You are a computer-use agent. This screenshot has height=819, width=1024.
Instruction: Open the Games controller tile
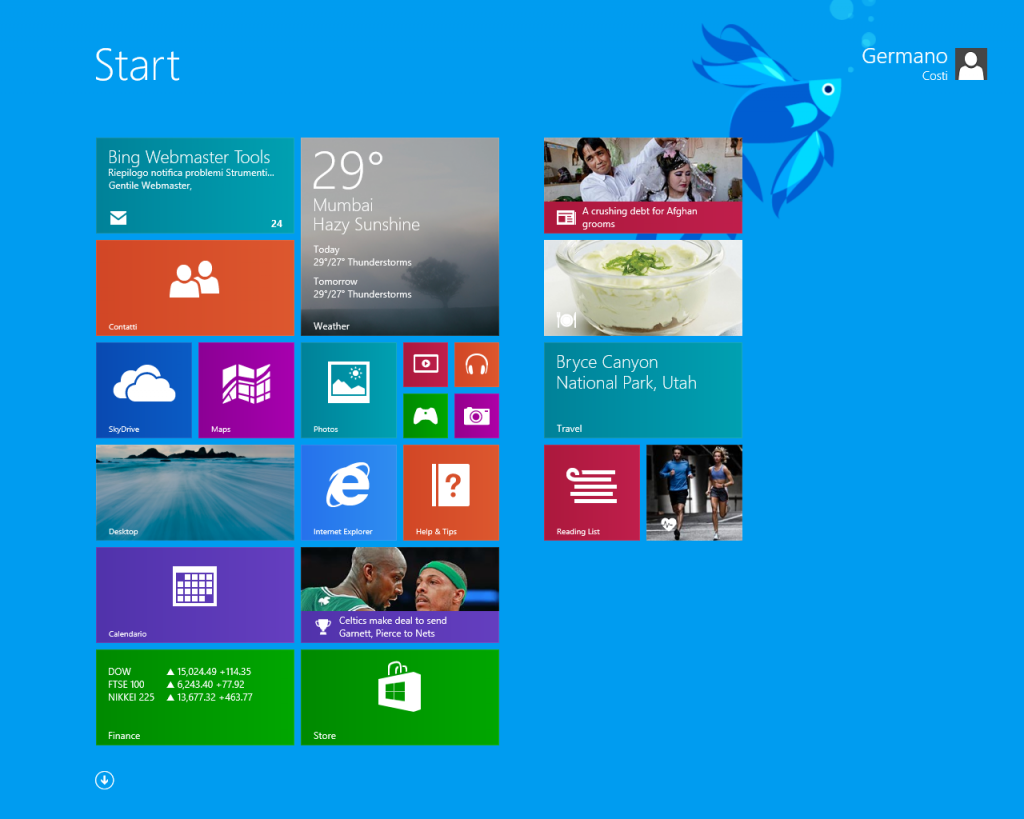(425, 415)
